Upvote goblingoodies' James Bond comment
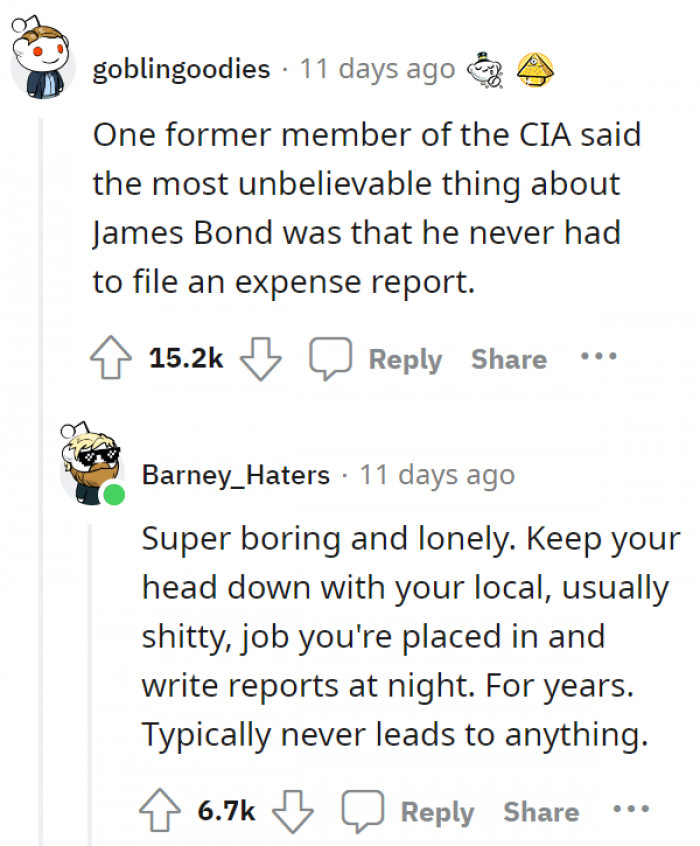Image resolution: width=700 pixels, height=846 pixels. point(113,355)
